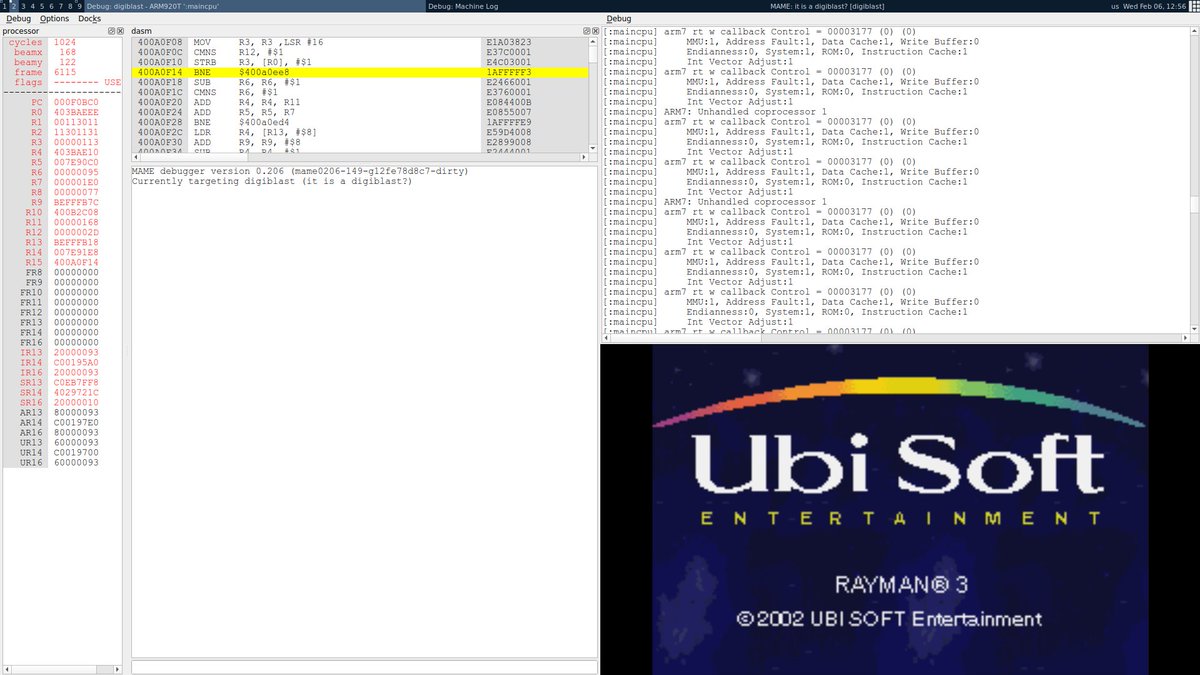Click opcode E1A03823 in dasm view
The image size is (1200, 675).
pyautogui.click(x=507, y=43)
